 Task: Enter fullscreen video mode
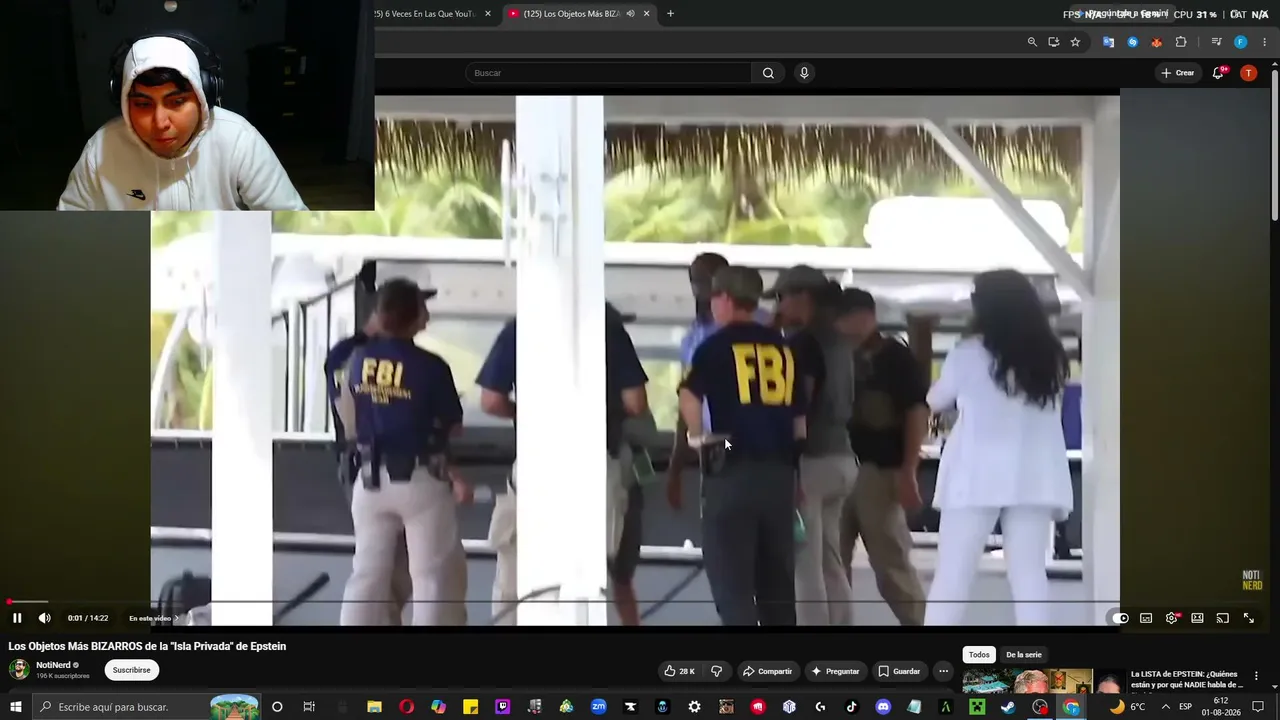click(x=1248, y=618)
